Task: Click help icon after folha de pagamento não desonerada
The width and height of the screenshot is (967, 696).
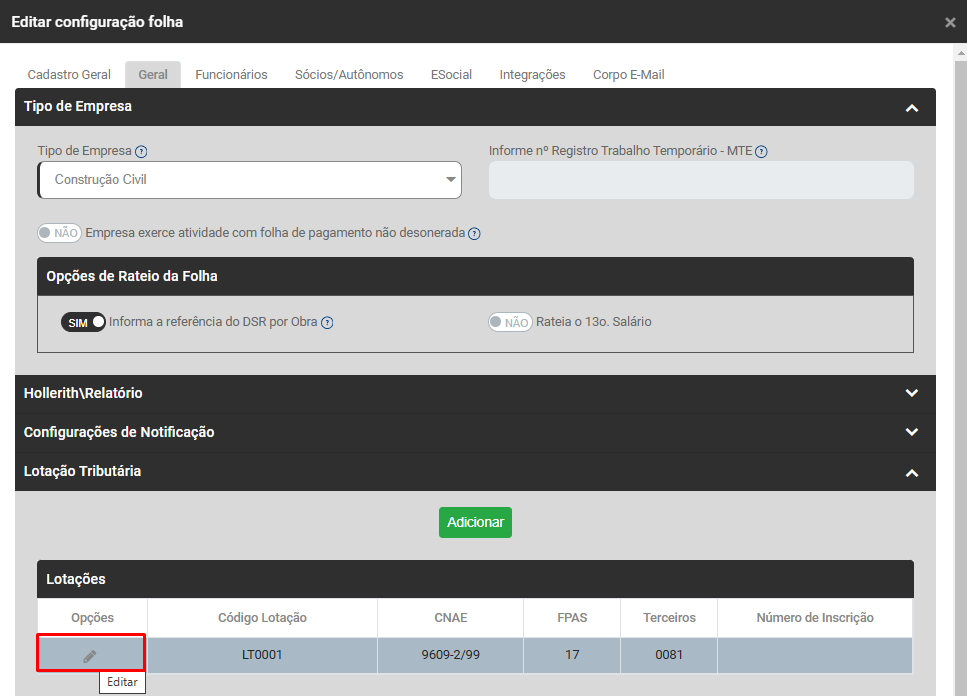Action: click(474, 234)
